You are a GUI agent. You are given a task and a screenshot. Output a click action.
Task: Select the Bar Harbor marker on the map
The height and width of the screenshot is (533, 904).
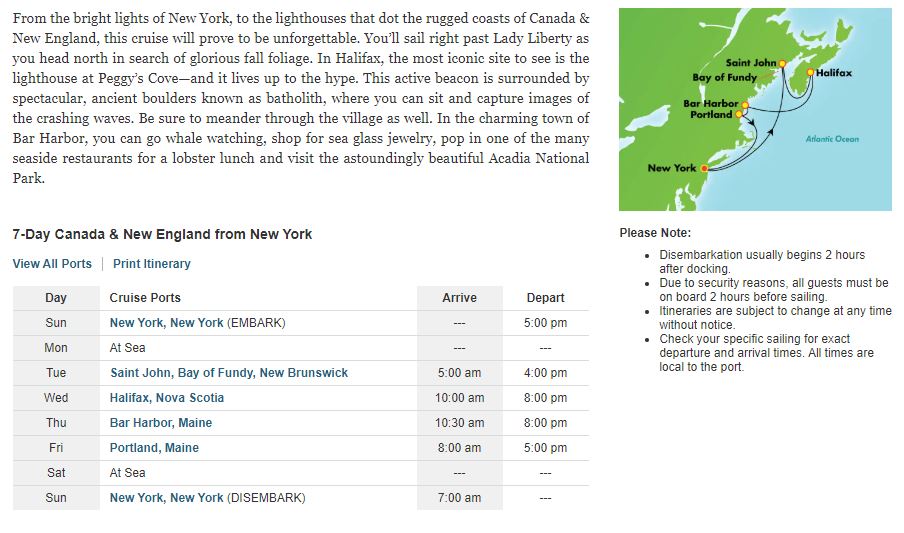click(745, 104)
